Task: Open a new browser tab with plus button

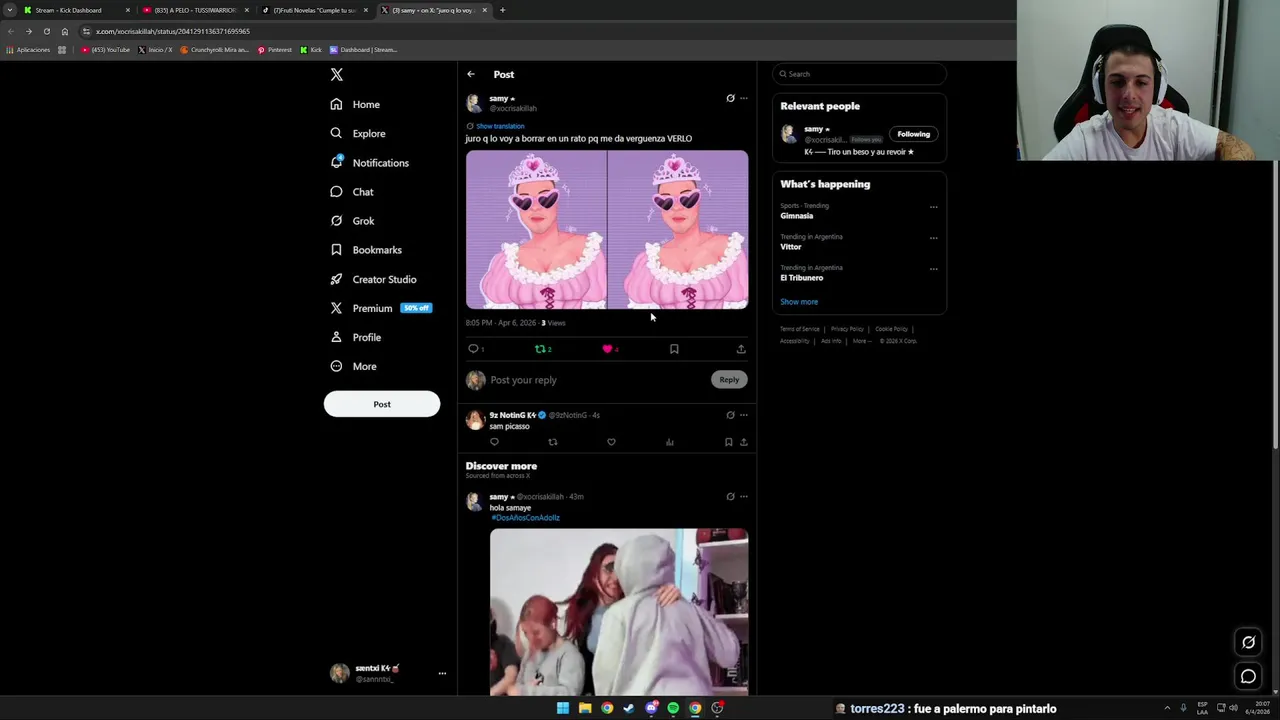Action: point(502,10)
